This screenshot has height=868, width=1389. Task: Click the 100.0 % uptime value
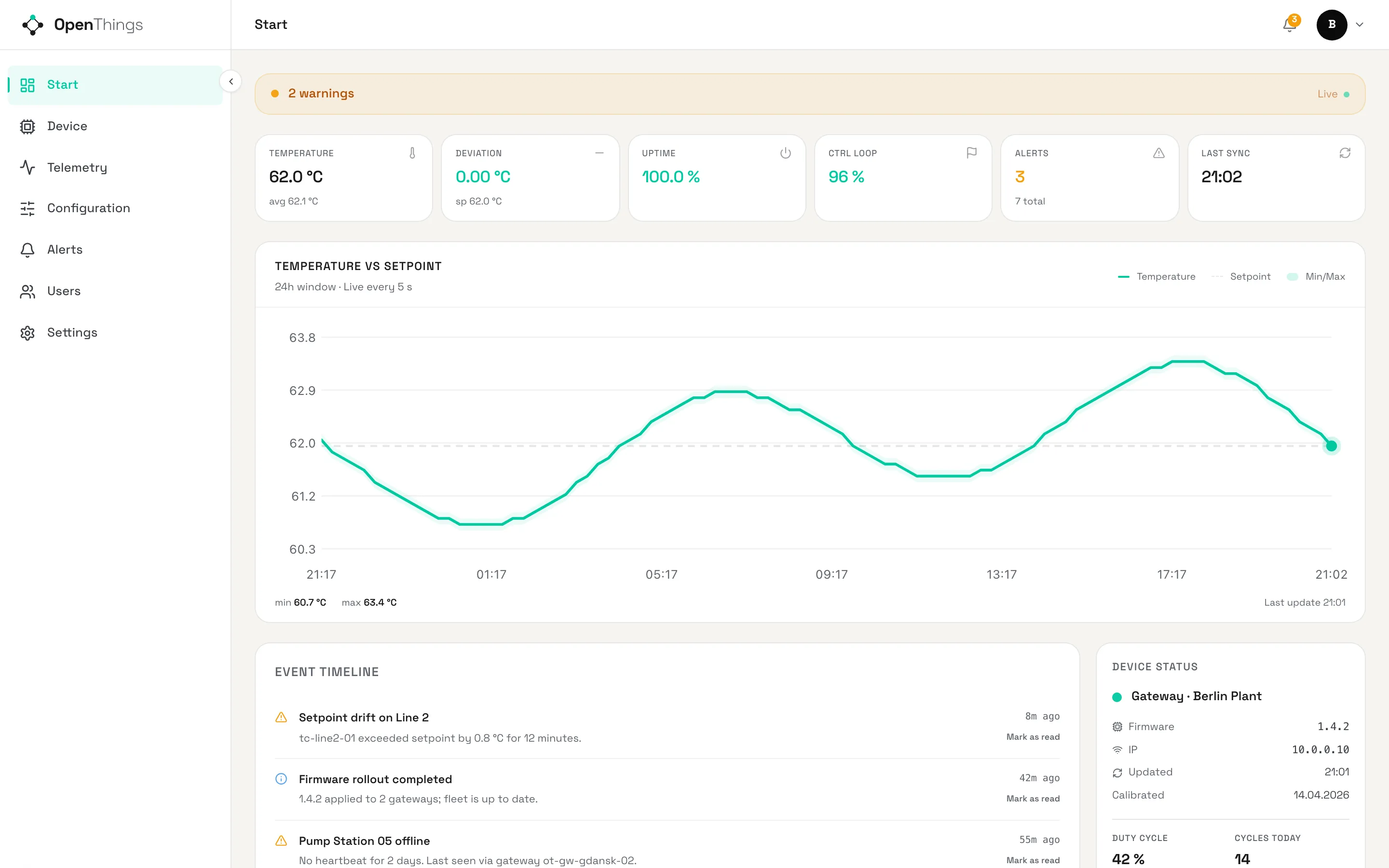[x=670, y=177]
